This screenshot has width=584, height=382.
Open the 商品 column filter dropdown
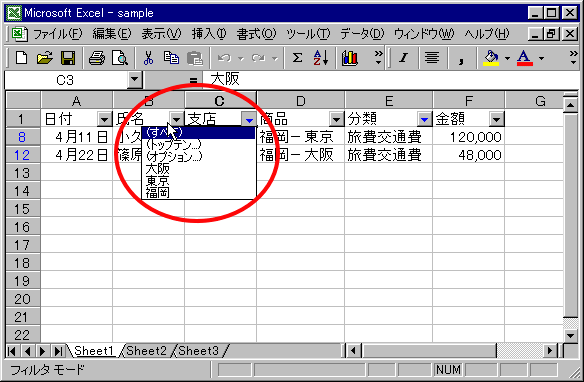337,120
